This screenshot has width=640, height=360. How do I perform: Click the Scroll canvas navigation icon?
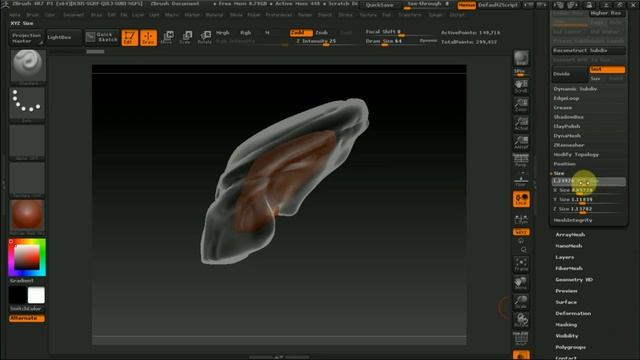[x=521, y=87]
